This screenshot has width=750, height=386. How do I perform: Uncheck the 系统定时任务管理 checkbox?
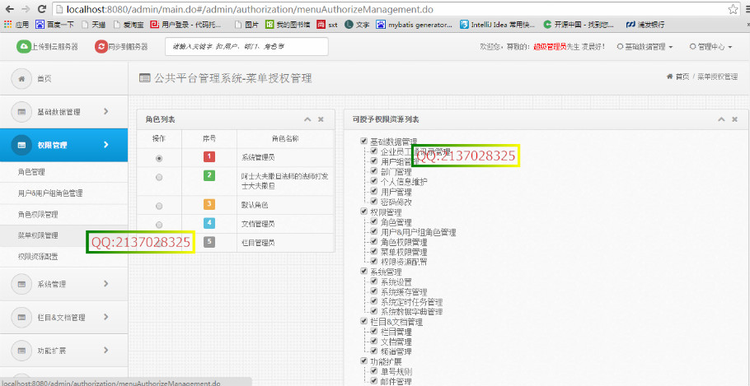(x=374, y=302)
